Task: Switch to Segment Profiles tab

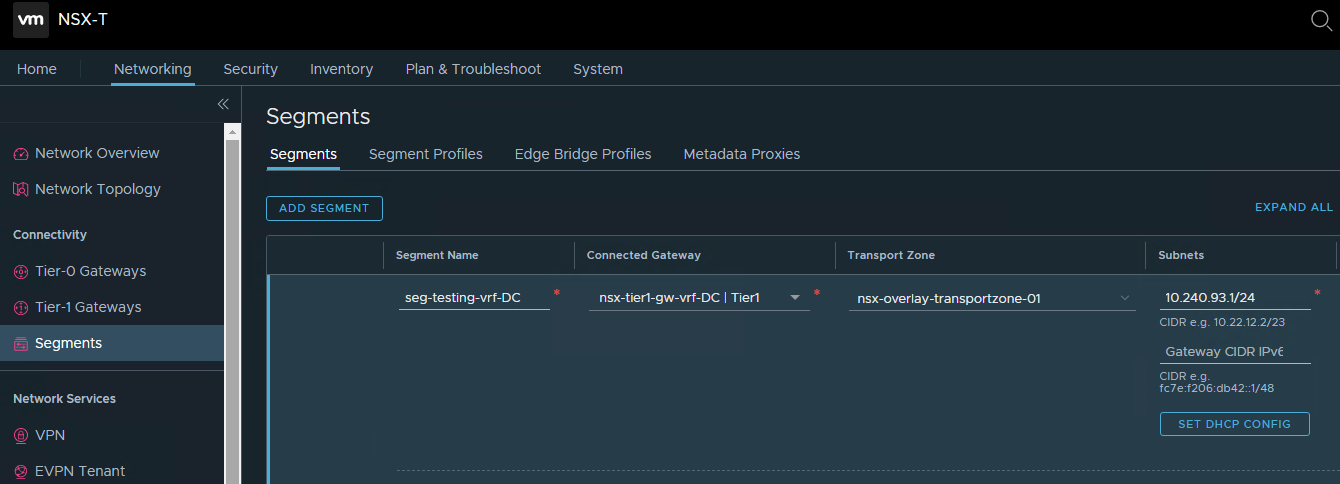Action: click(426, 154)
